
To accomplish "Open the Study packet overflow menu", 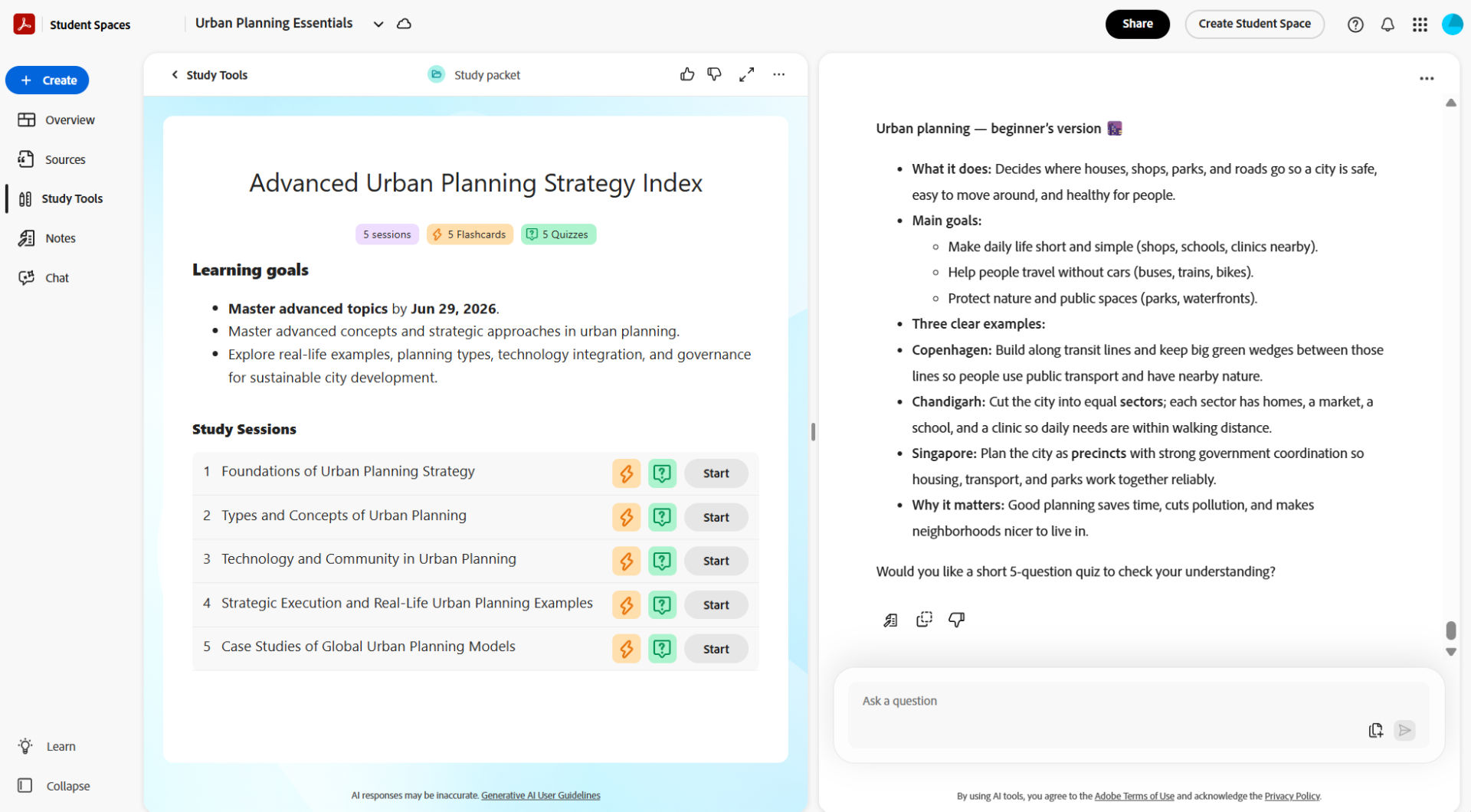I will click(779, 74).
